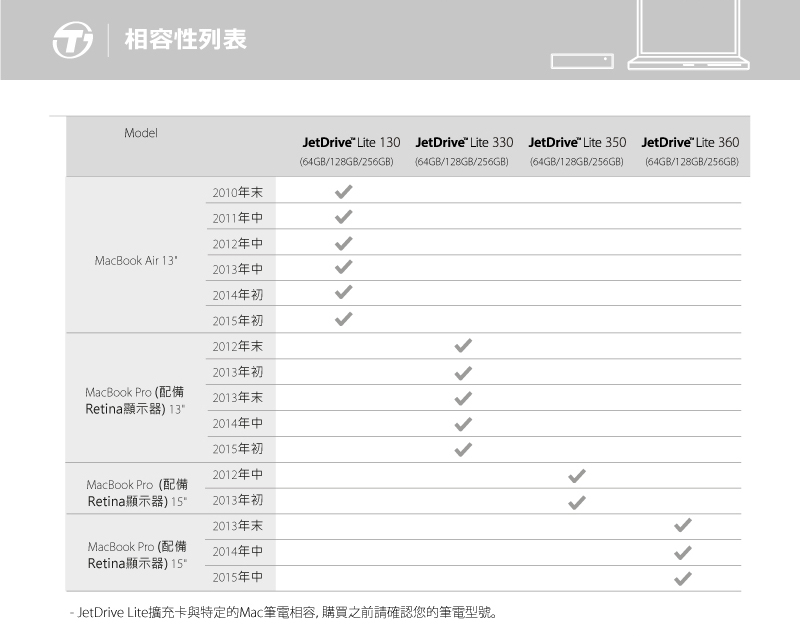Image resolution: width=800 pixels, height=636 pixels.
Task: Click checkmark in the 2011年中 row
Action: click(343, 217)
